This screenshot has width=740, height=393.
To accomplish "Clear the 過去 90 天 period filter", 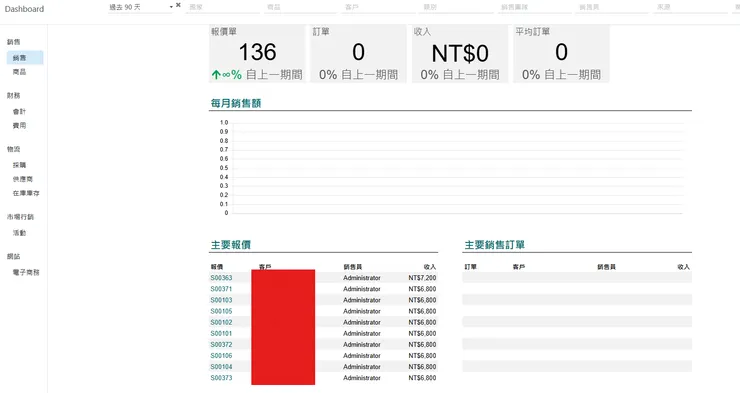I will 178,5.
